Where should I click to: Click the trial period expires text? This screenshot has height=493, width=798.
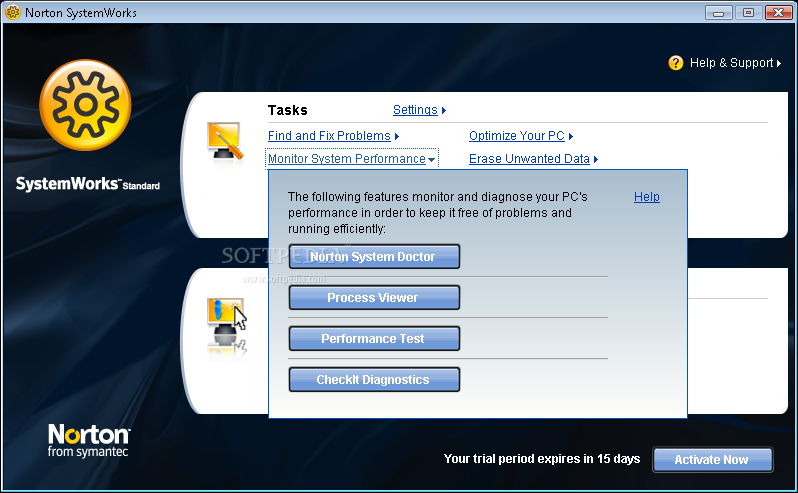[542, 459]
